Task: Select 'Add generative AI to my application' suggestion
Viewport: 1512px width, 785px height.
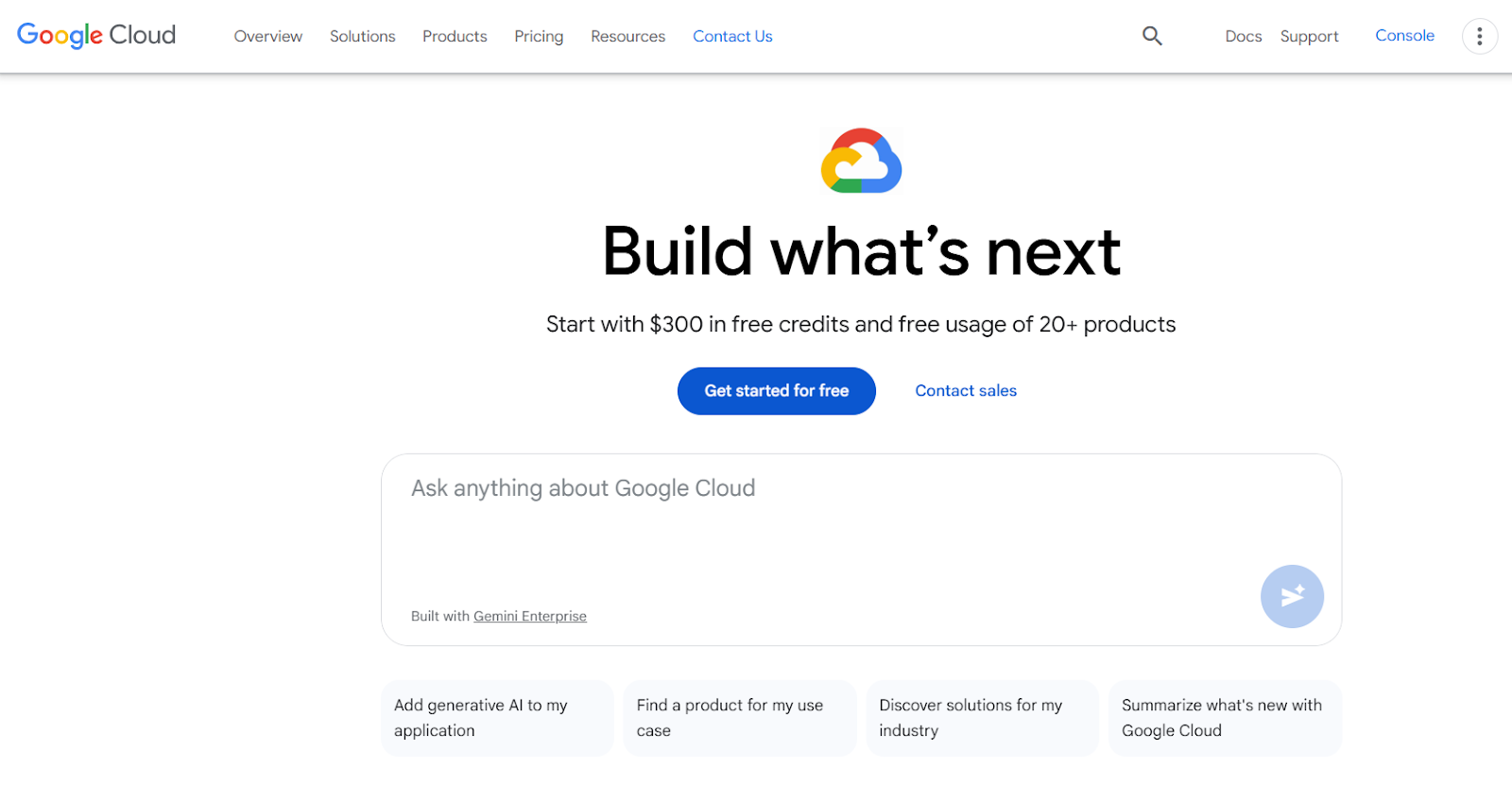Action: (x=496, y=718)
